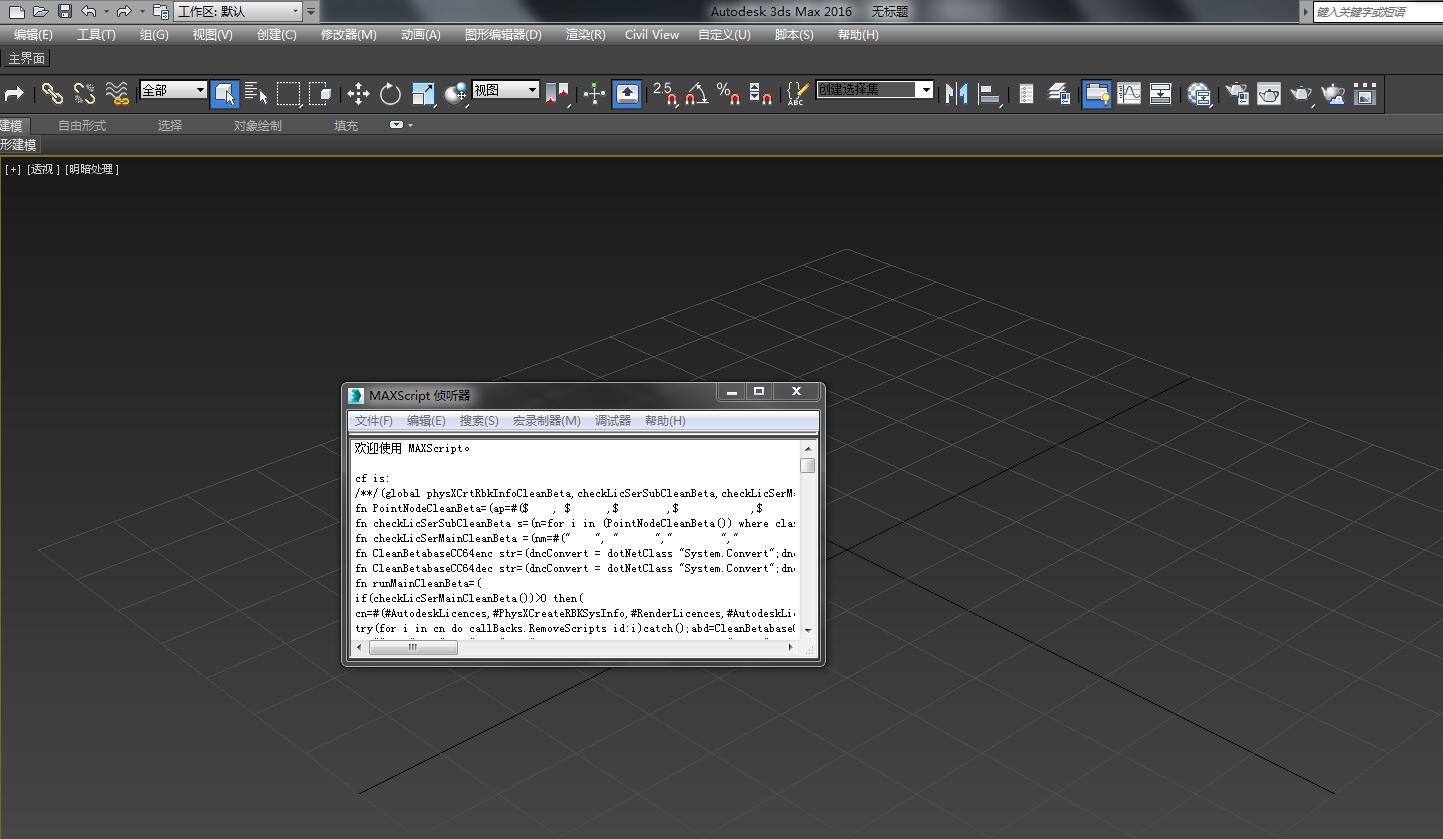Activate Select and Uniform Scale tool
Viewport: 1443px width, 839px height.
click(x=423, y=94)
